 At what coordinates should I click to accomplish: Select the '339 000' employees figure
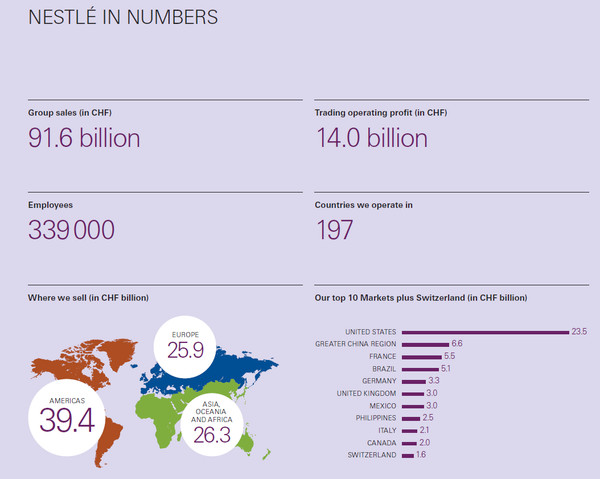point(72,230)
